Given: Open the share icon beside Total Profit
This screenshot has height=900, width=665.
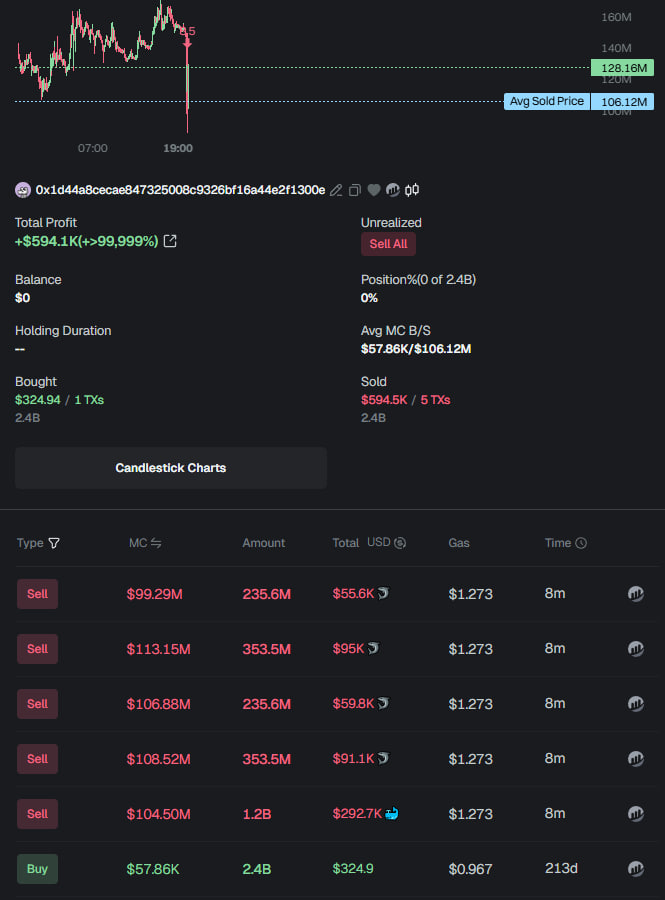Looking at the screenshot, I should tap(170, 241).
